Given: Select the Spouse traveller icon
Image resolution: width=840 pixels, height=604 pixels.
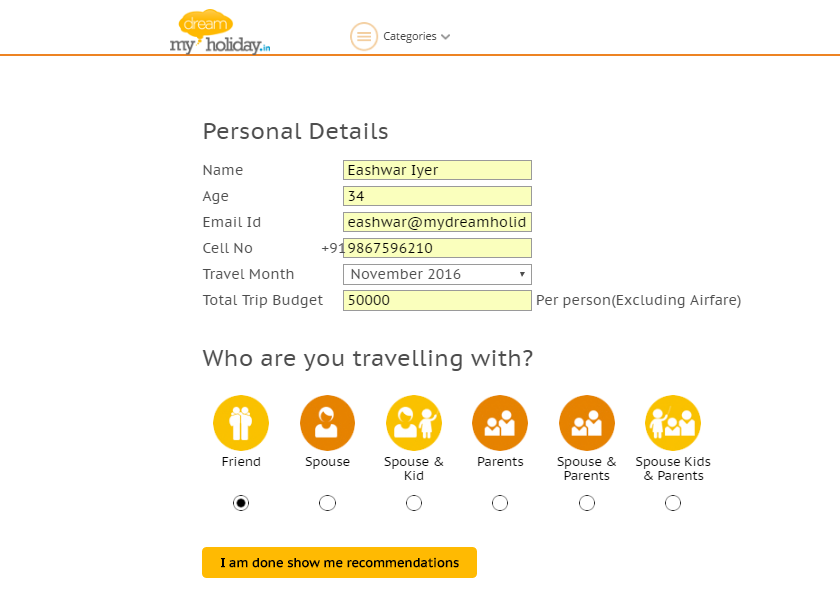Looking at the screenshot, I should click(327, 422).
